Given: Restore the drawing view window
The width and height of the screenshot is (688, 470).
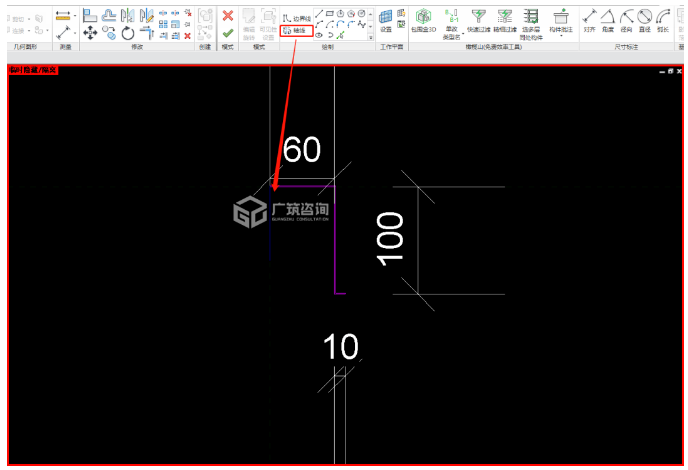Looking at the screenshot, I should [x=670, y=71].
